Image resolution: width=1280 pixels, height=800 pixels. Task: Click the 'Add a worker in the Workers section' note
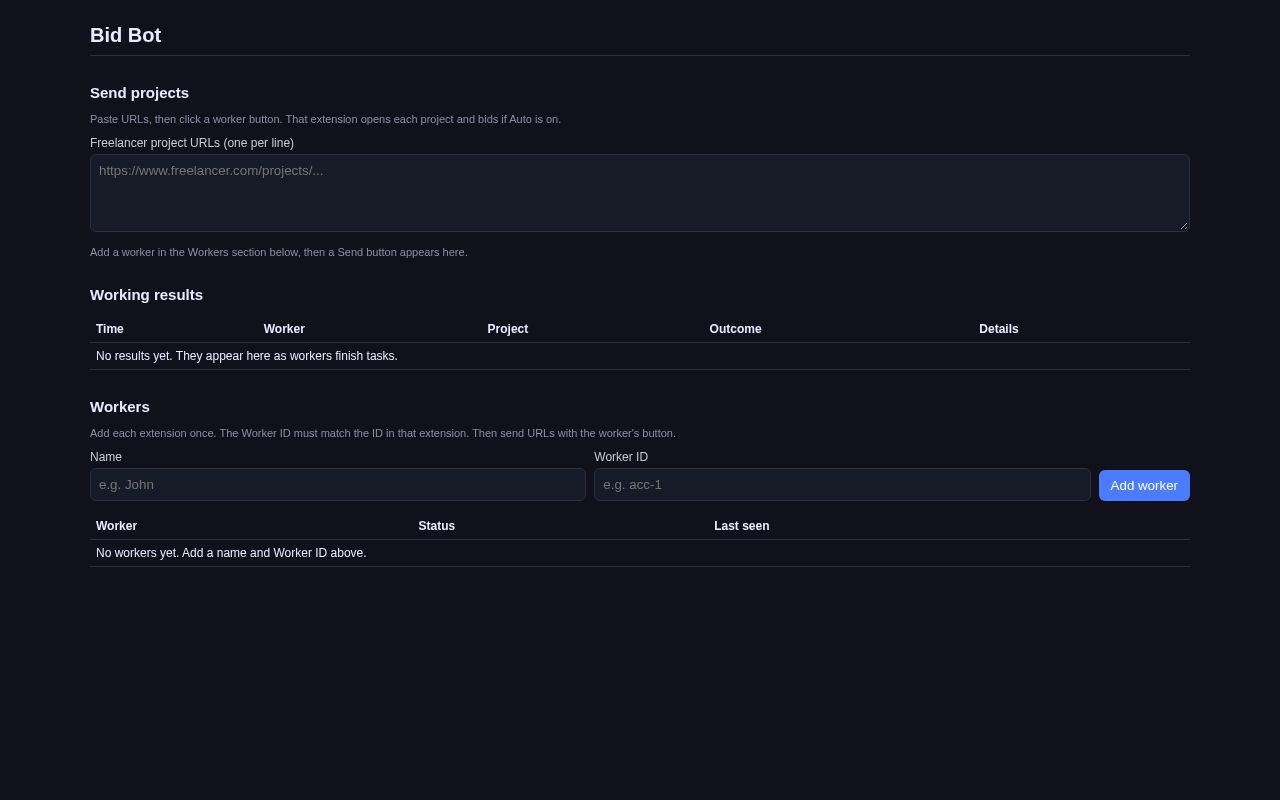[x=279, y=252]
